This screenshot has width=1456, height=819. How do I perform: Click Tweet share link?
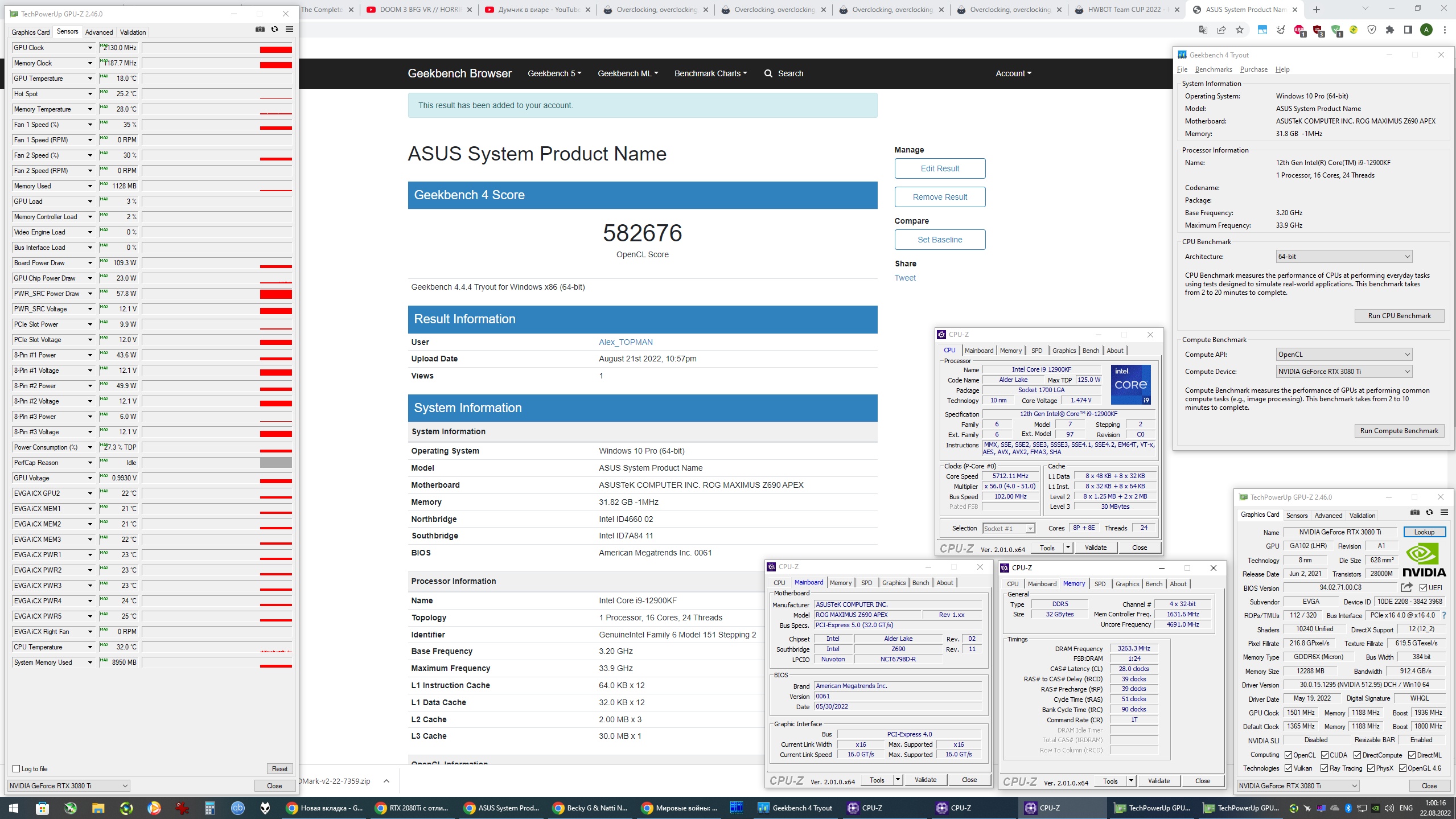[x=905, y=278]
